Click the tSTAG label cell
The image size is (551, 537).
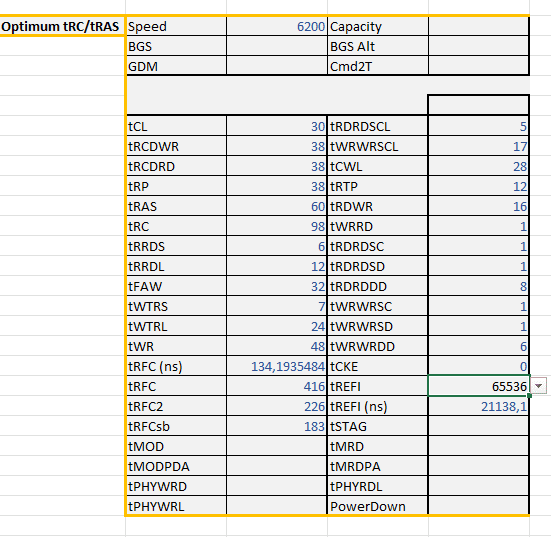[378, 426]
